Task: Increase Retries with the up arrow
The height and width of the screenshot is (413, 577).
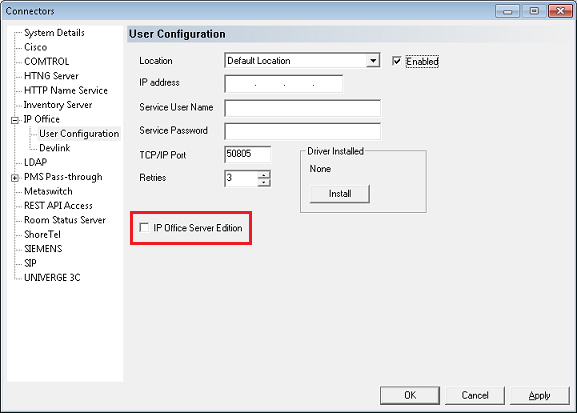Action: point(264,174)
